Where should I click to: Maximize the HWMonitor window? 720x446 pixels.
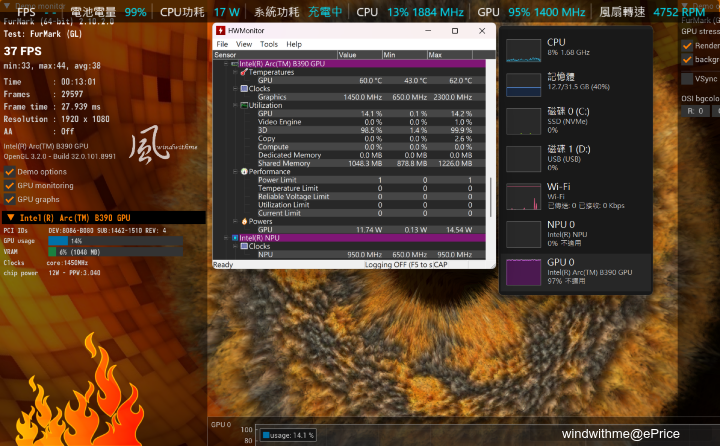click(x=455, y=31)
